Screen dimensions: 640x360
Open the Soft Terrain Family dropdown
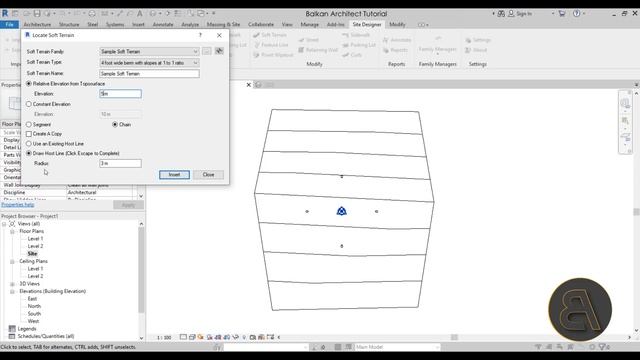[x=149, y=51]
